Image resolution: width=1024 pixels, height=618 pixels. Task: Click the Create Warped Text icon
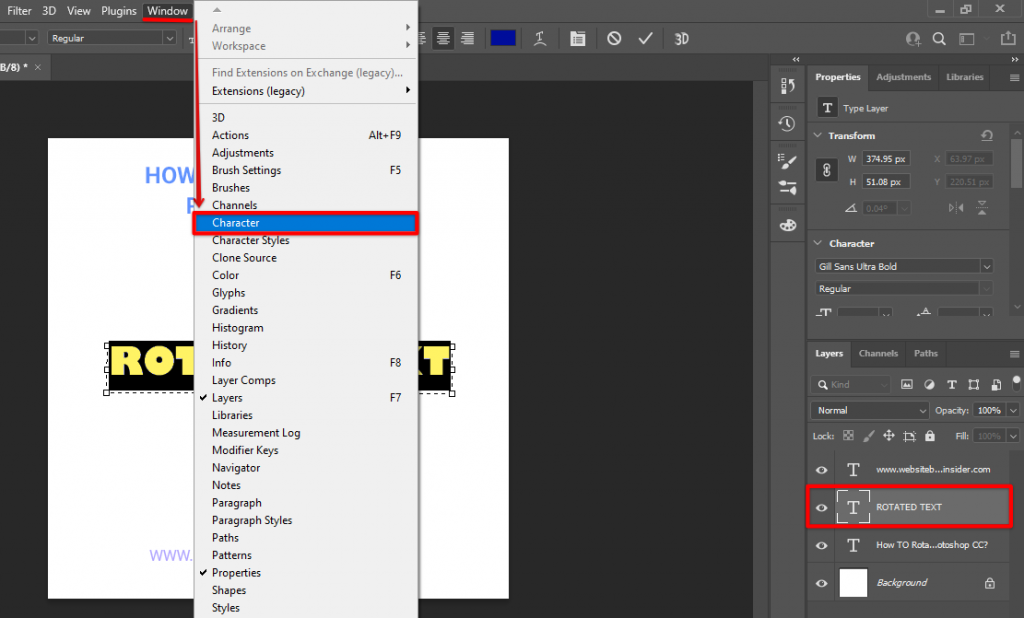point(541,38)
